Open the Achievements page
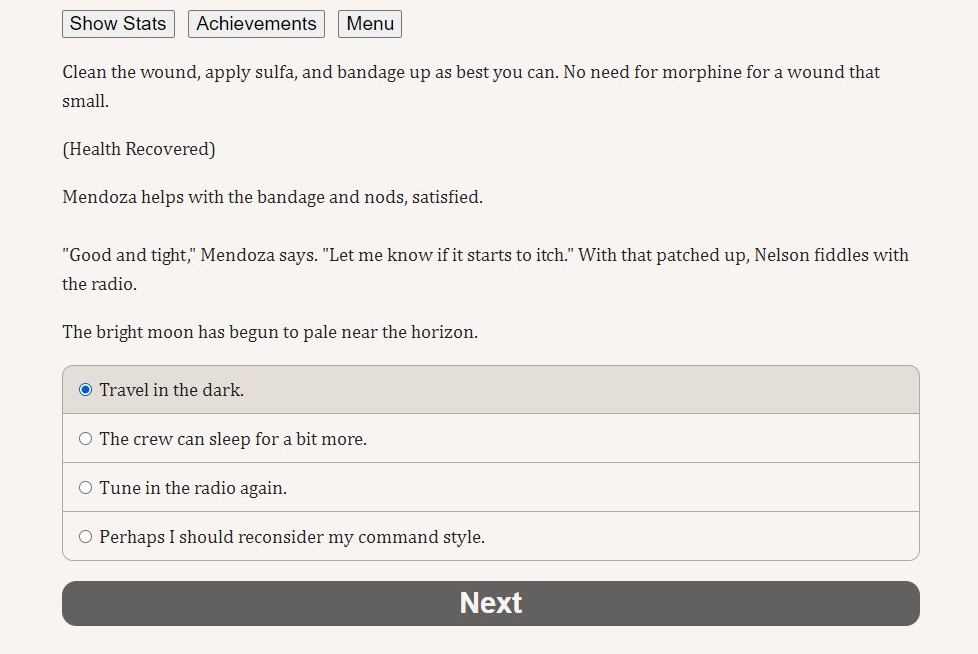Screen dimensions: 978x654 [256, 24]
